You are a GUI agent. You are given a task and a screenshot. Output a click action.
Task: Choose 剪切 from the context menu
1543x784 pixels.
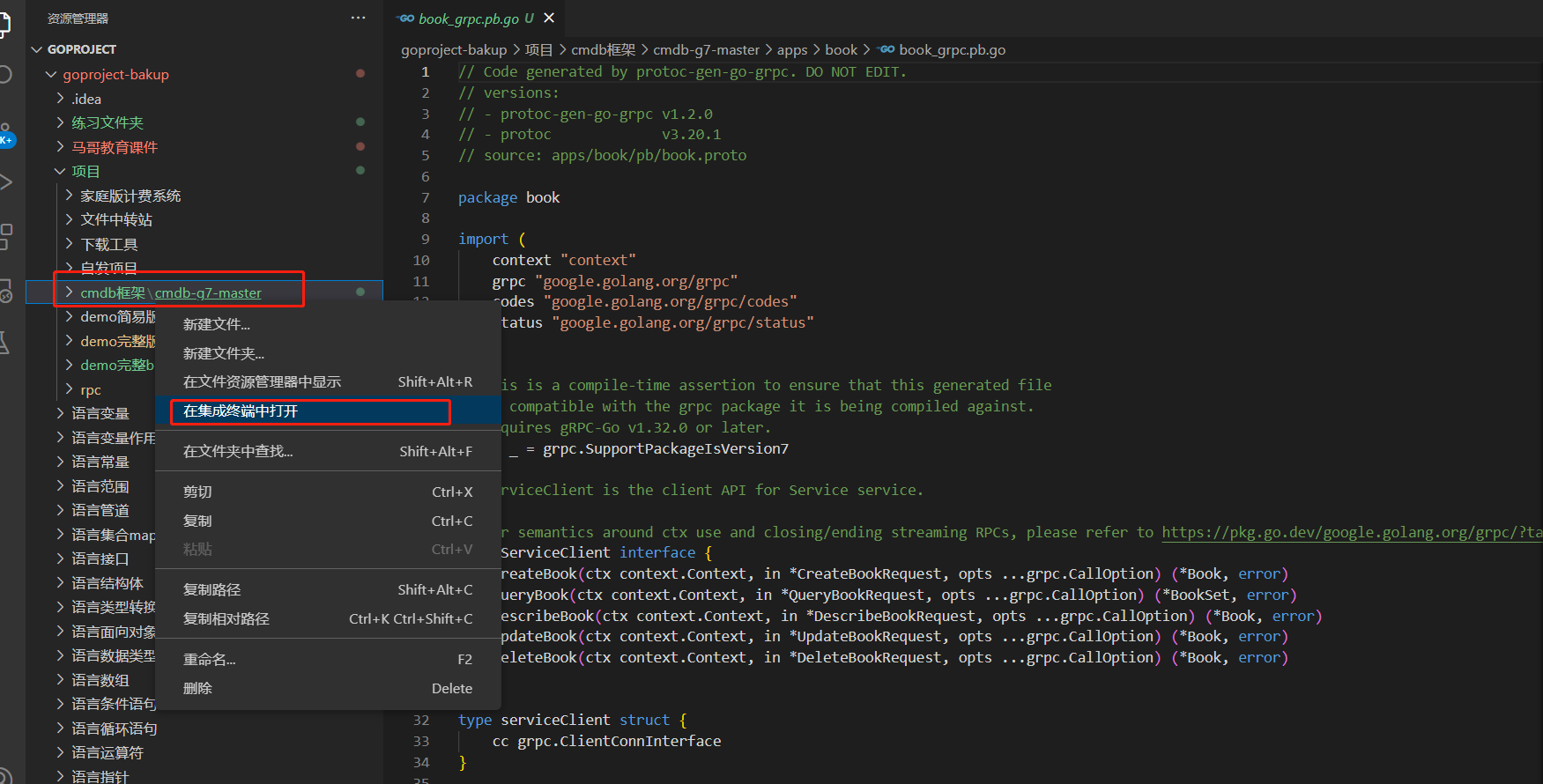coord(328,492)
